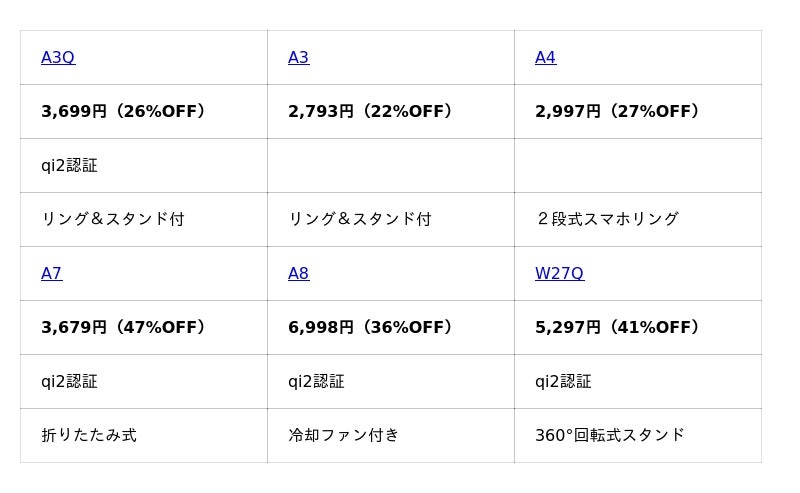Click the 2,997円 (27%OFF) price
This screenshot has height=493, width=800.
tap(617, 112)
